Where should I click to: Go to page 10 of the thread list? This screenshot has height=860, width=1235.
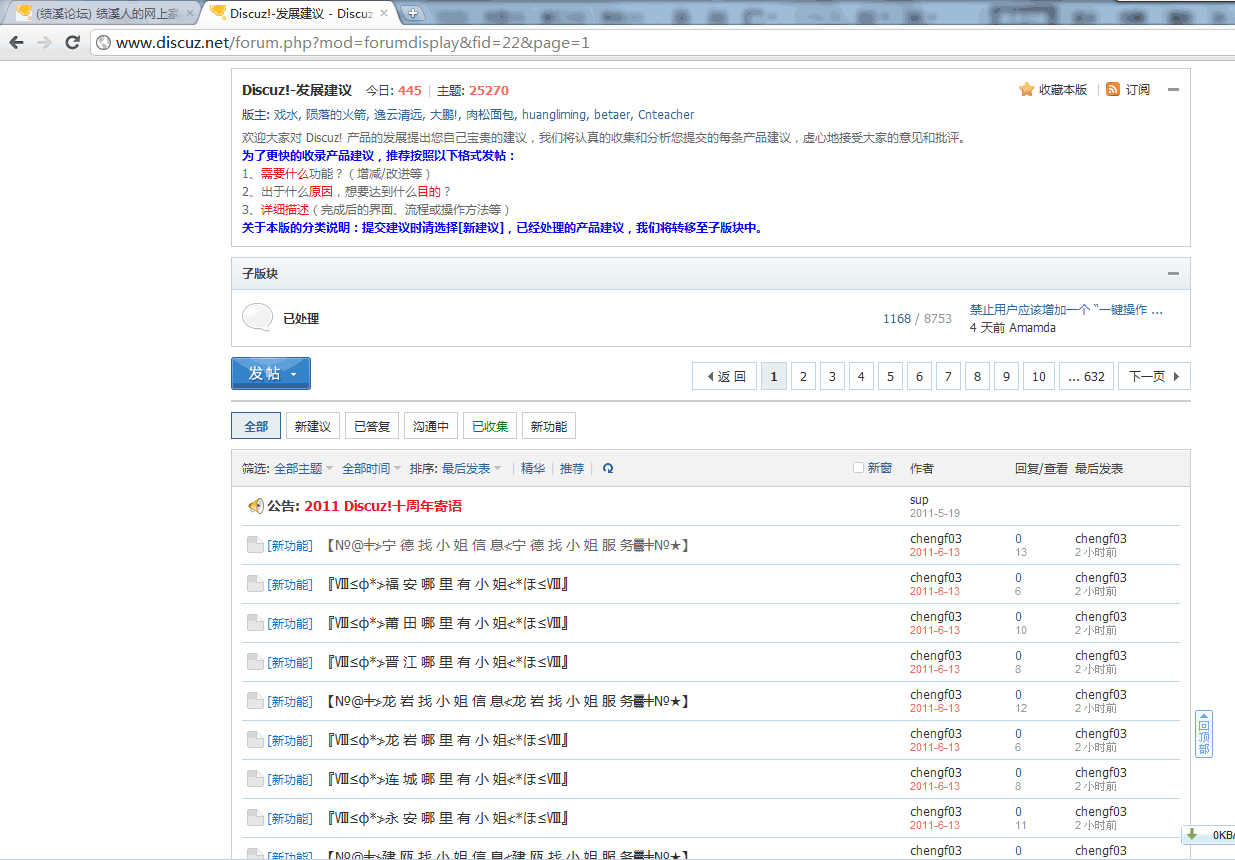[x=1039, y=376]
